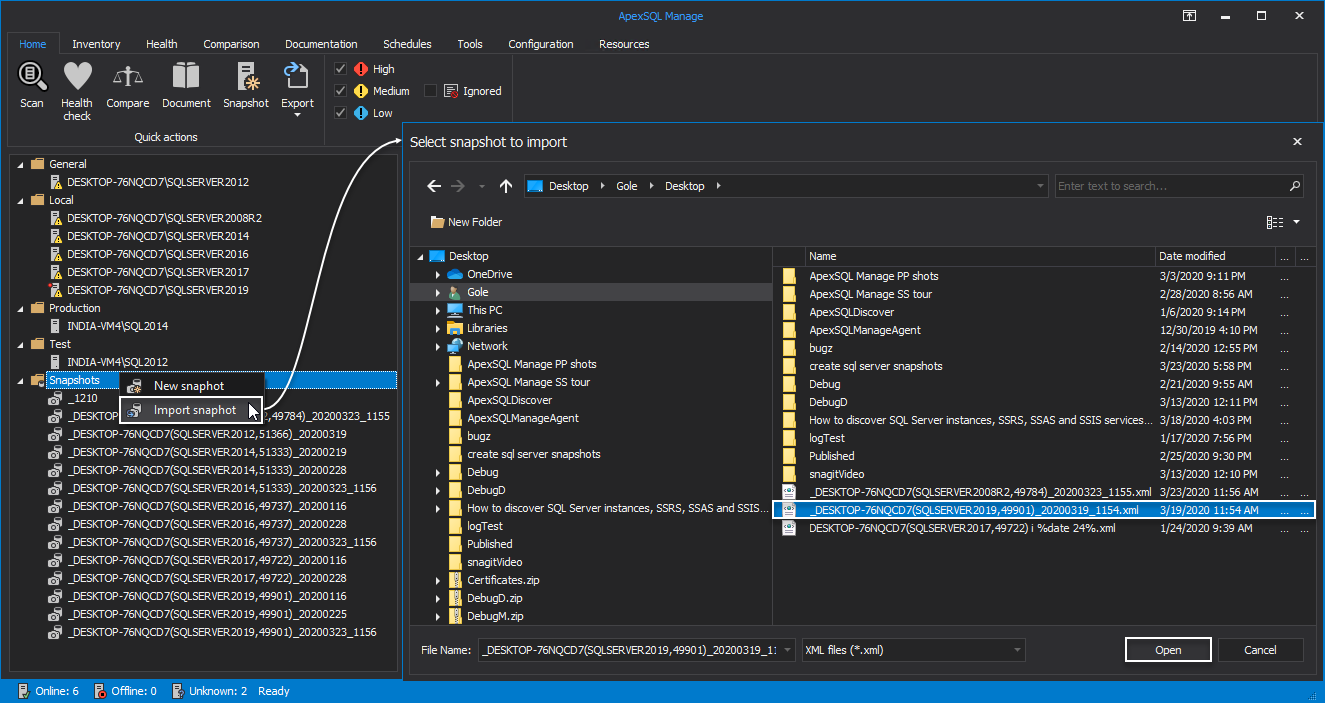Choose Import snapshot from context menu
Viewport: 1325px width, 703px height.
point(195,410)
